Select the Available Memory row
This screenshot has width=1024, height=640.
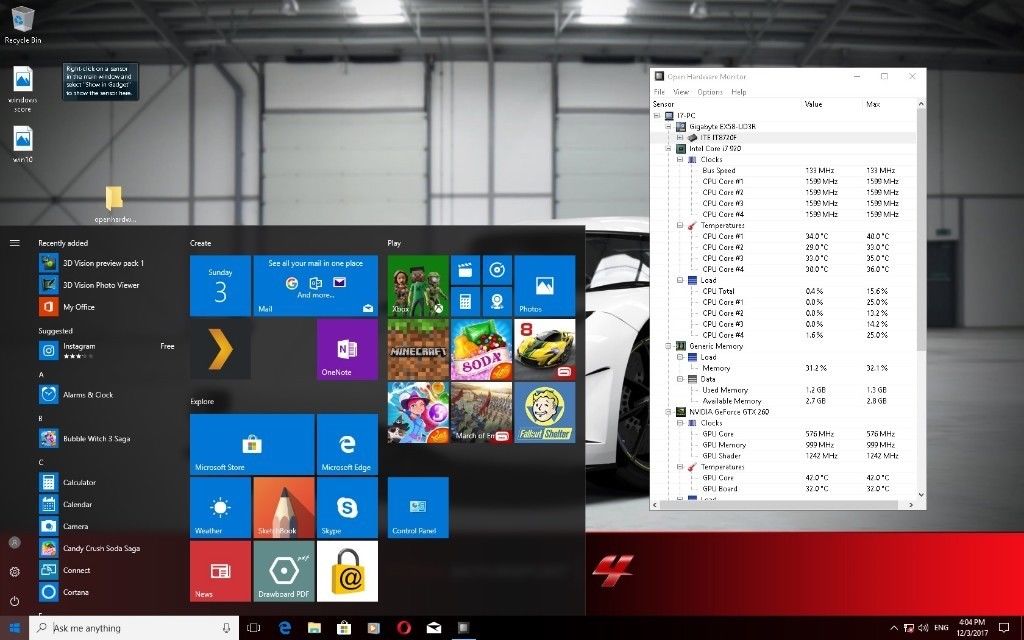pyautogui.click(x=784, y=401)
